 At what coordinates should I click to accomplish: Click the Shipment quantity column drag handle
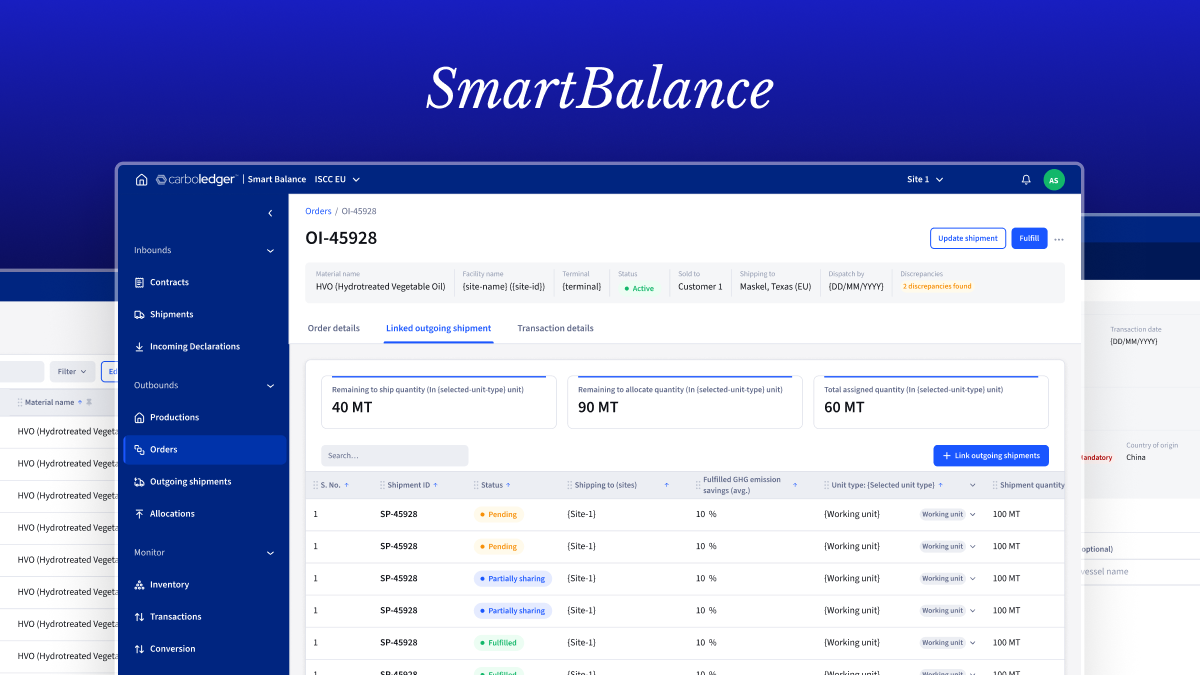(995, 485)
